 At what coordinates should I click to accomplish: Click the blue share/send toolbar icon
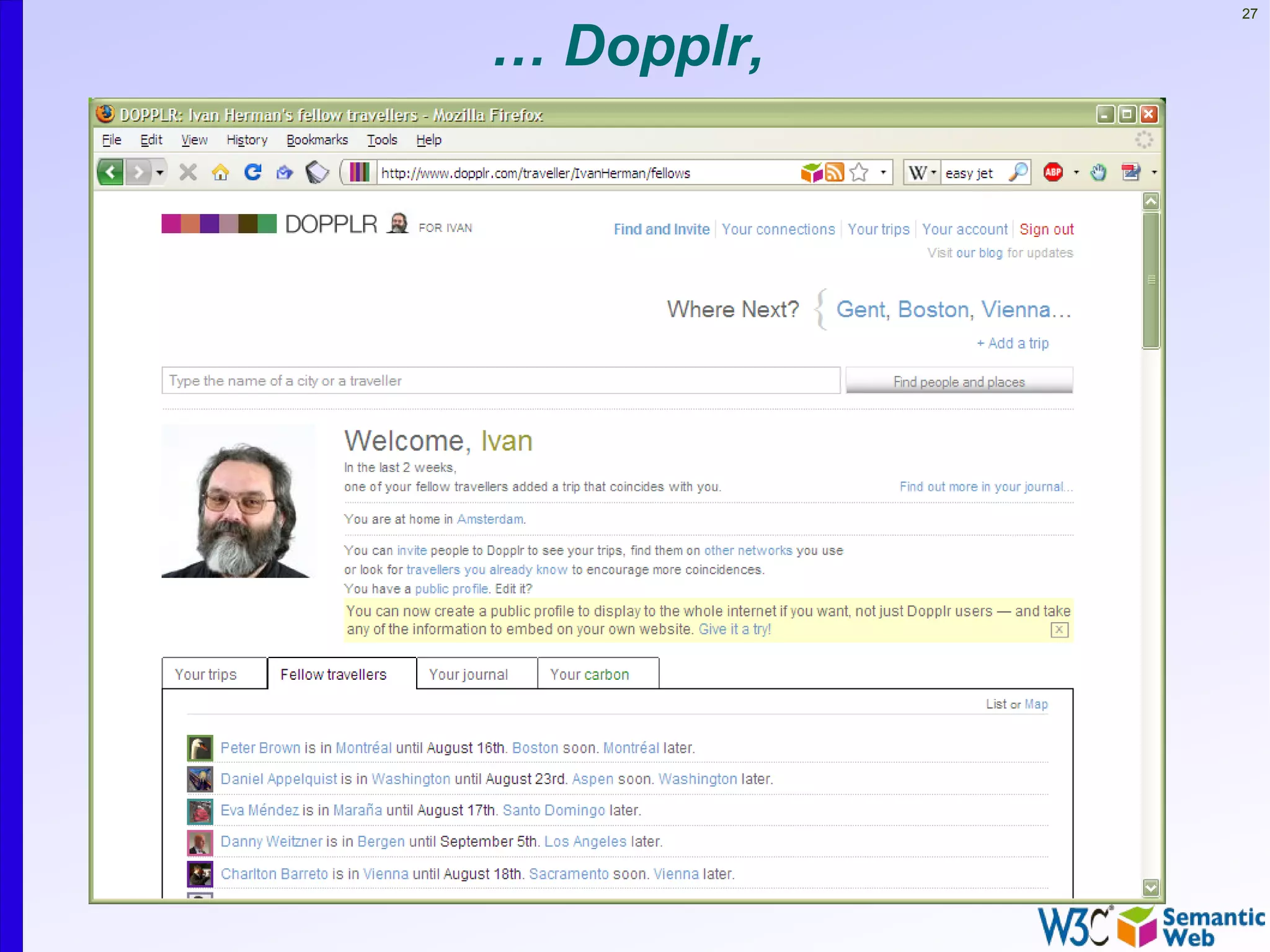[x=285, y=172]
